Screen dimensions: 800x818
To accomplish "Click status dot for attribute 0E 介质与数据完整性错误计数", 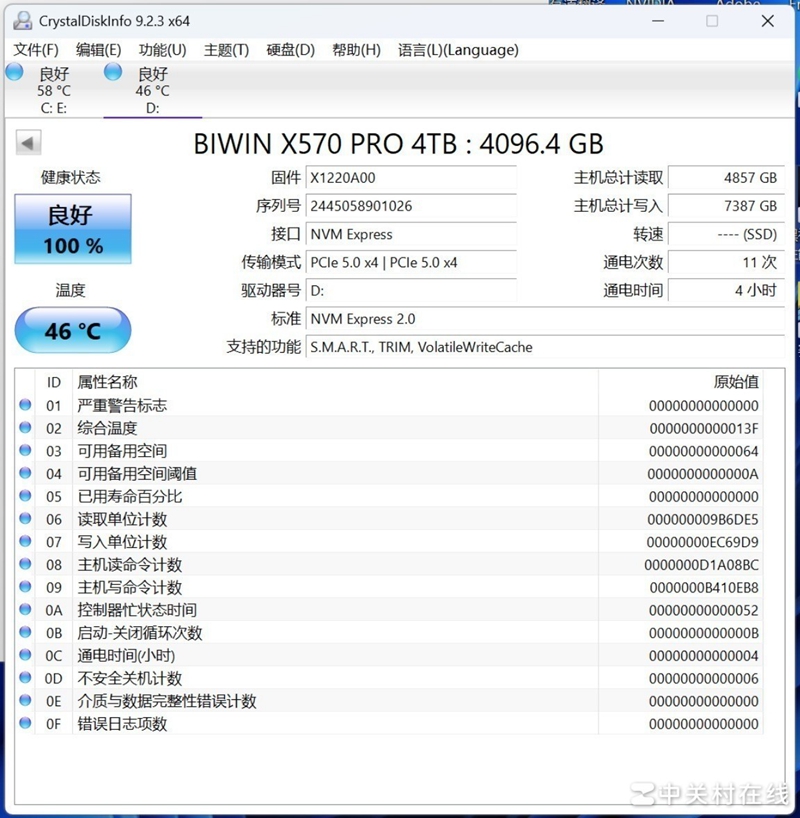I will coord(25,700).
